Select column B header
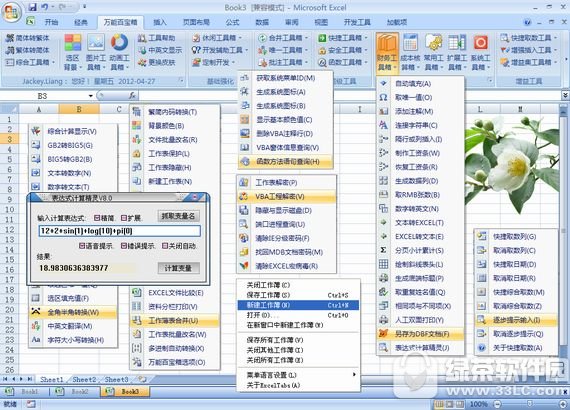Screen dimensions: 570x410 (79, 109)
